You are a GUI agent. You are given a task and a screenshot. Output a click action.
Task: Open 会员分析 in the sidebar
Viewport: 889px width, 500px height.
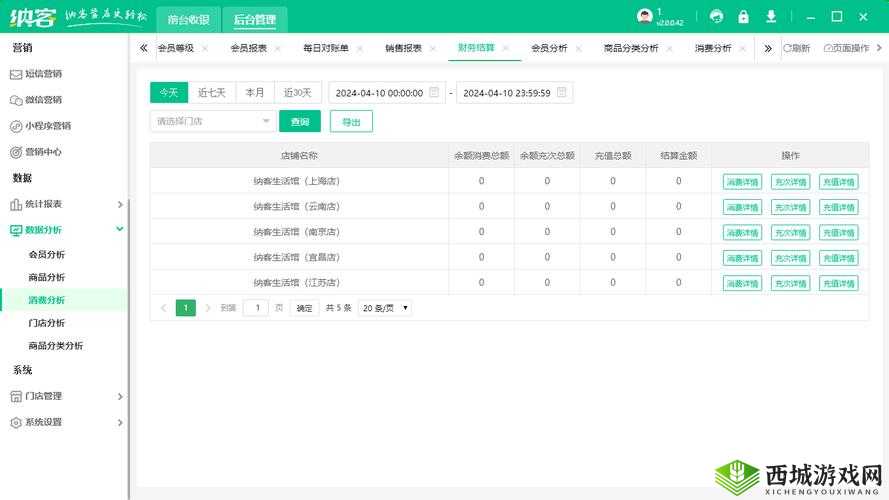pos(46,255)
